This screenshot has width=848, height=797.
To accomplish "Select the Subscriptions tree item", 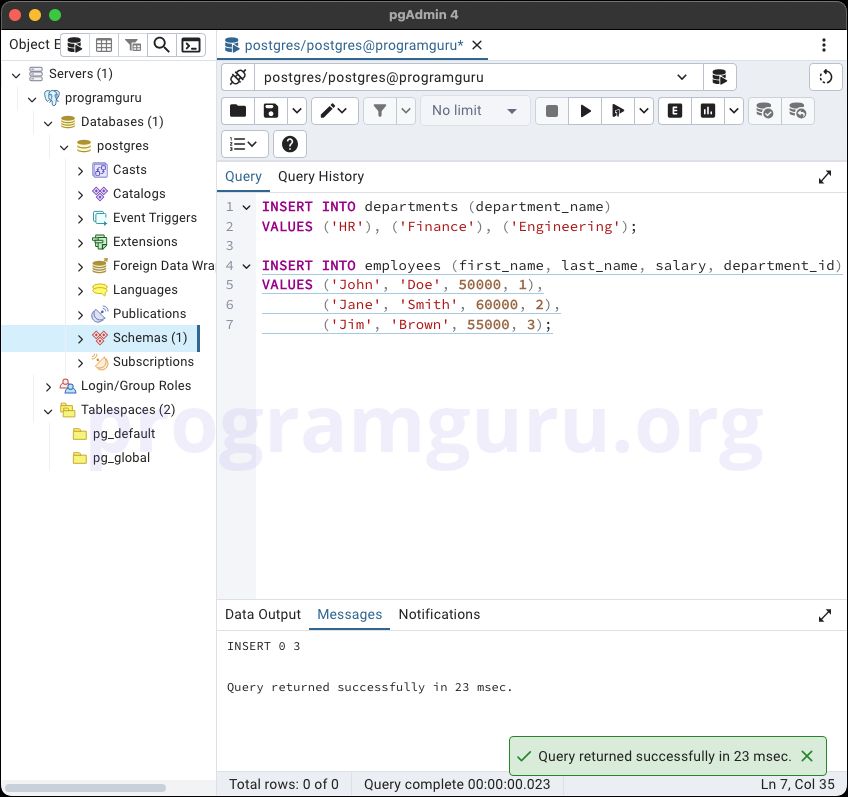I will point(153,362).
